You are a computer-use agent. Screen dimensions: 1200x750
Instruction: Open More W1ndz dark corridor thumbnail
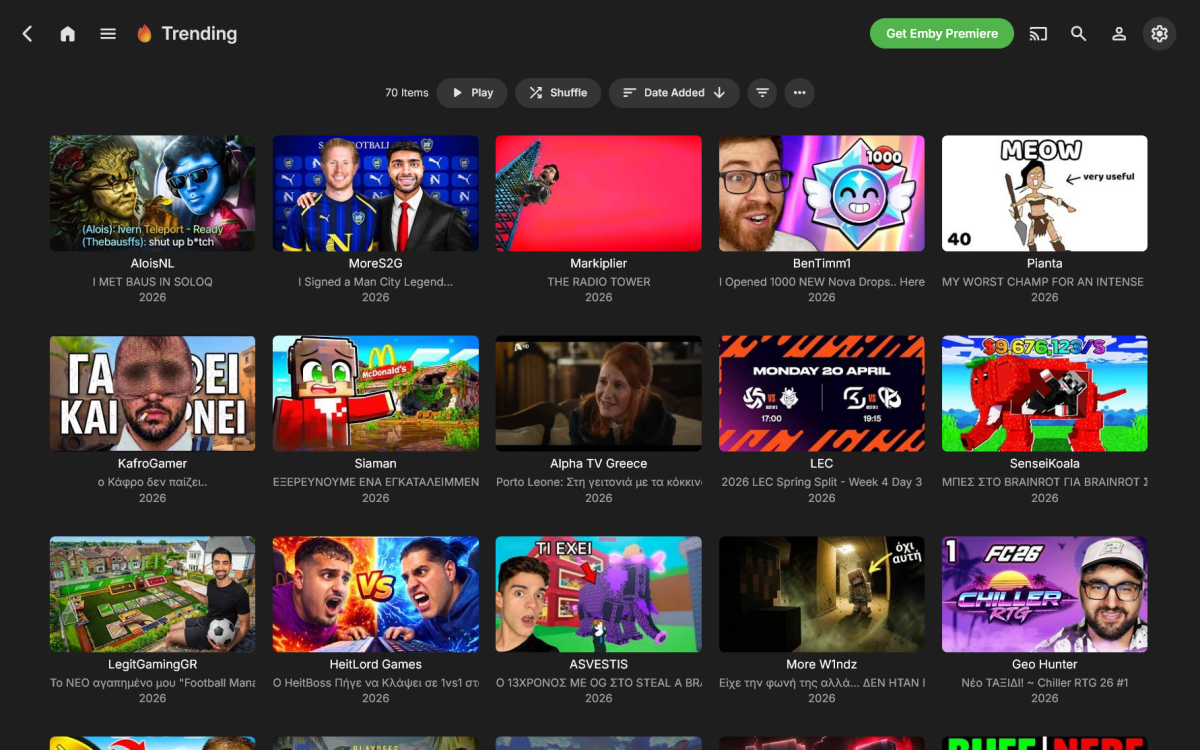(822, 595)
